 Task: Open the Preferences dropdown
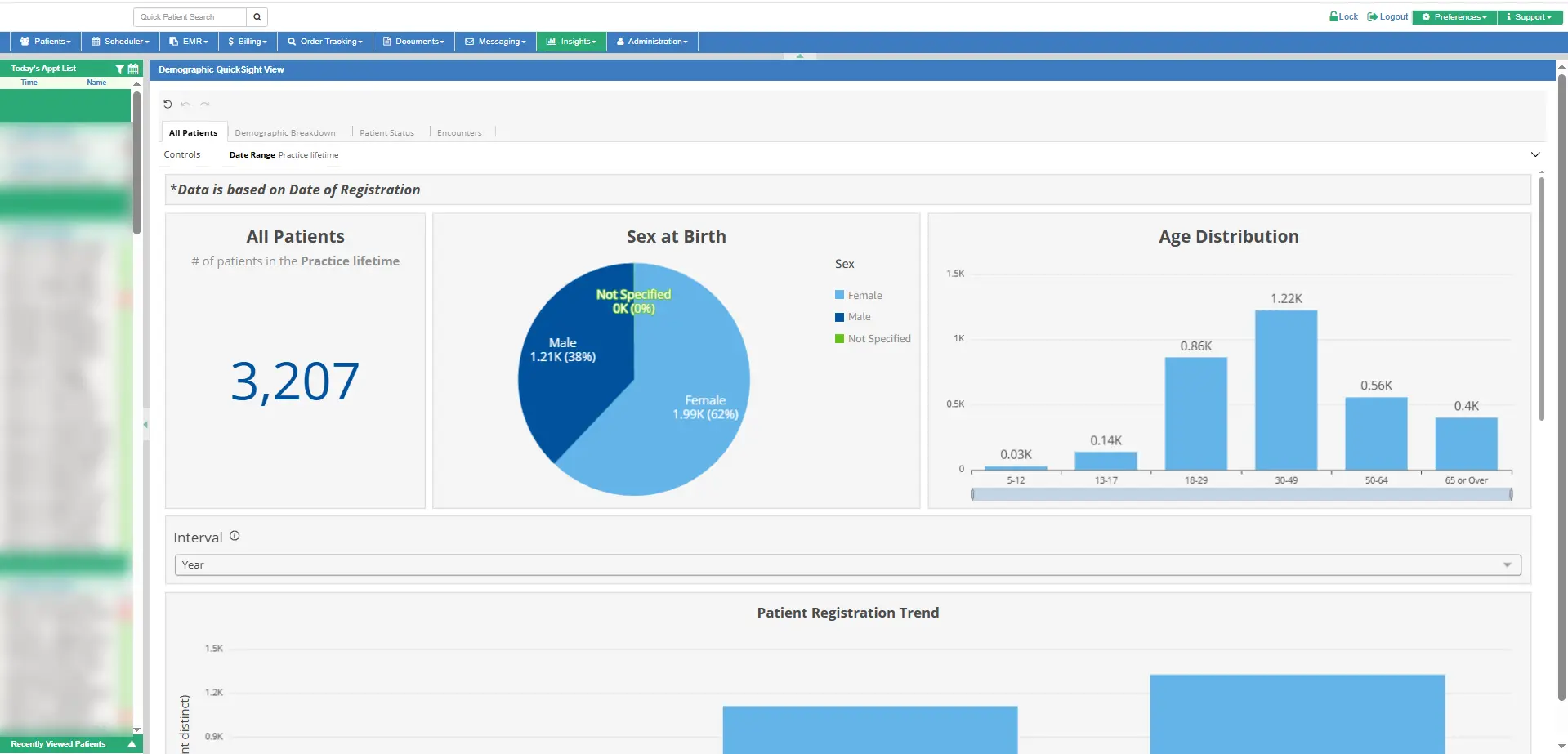click(x=1454, y=17)
